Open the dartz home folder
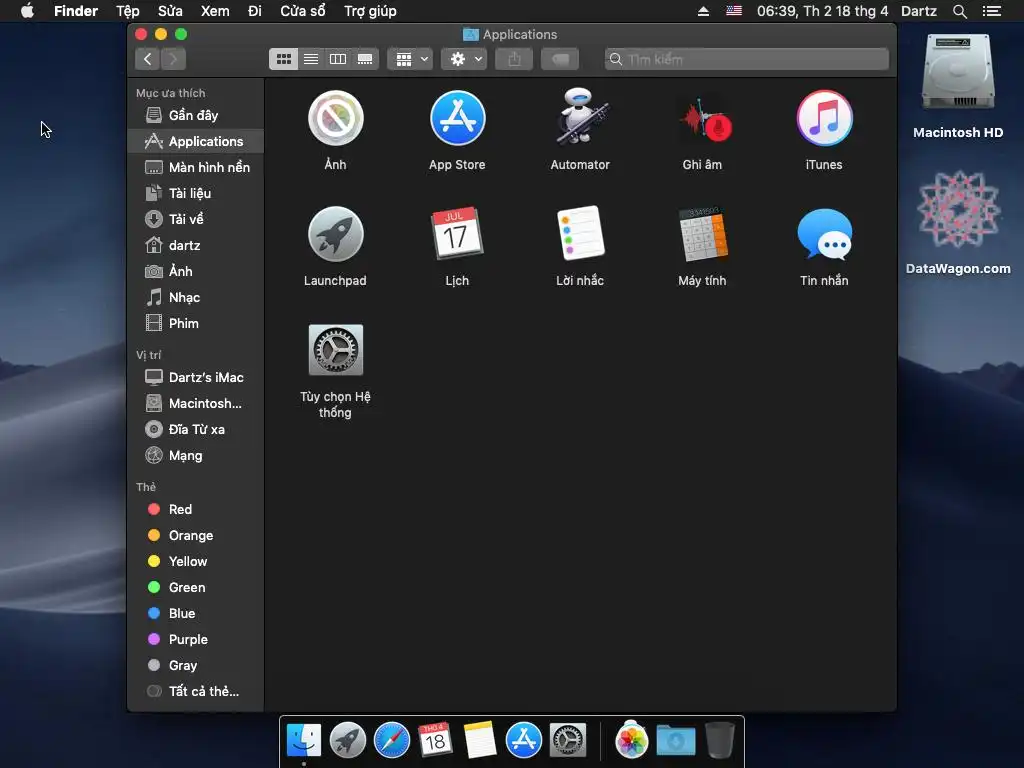This screenshot has height=768, width=1024. coord(196,246)
